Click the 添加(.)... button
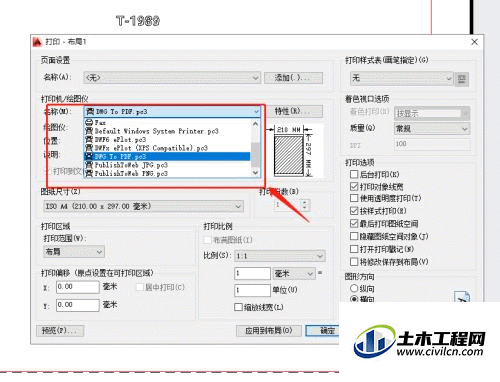The image size is (500, 382). 293,78
